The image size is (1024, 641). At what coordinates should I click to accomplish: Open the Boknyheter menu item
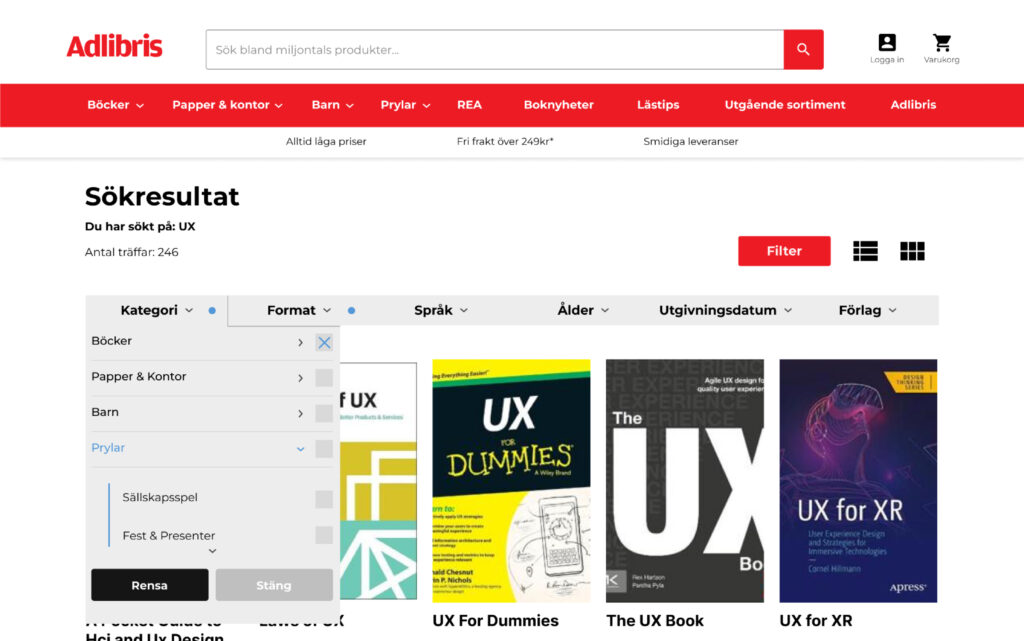point(558,105)
